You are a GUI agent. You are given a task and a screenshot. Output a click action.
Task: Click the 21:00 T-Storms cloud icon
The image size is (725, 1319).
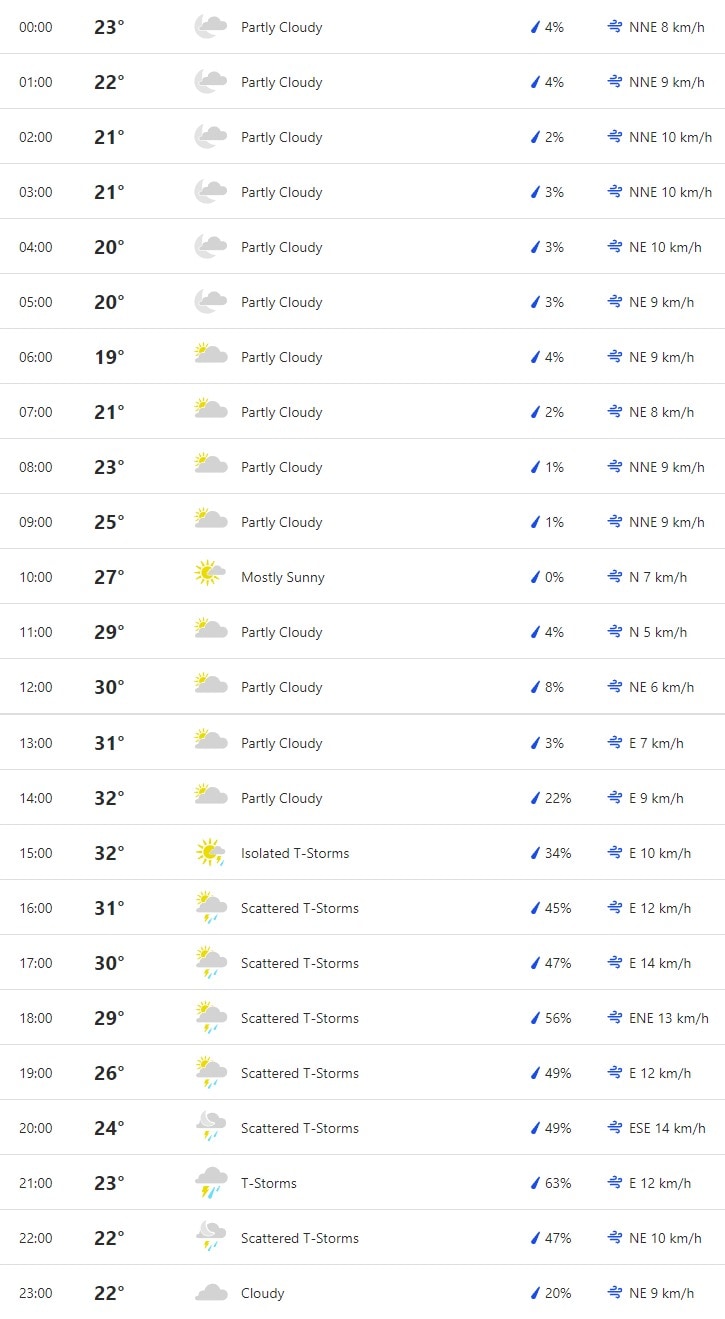210,1183
